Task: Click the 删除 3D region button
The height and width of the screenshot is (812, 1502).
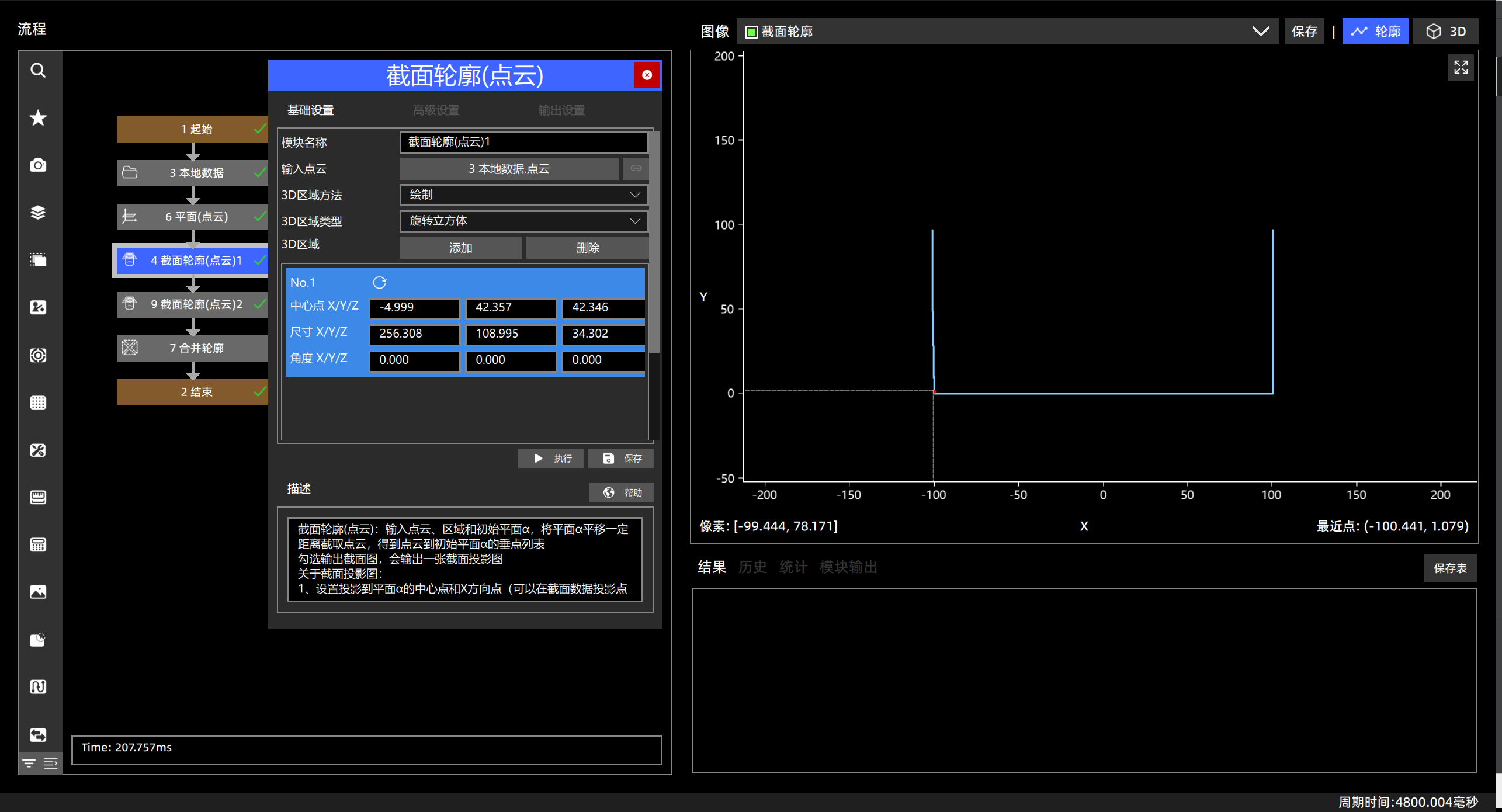Action: point(587,248)
